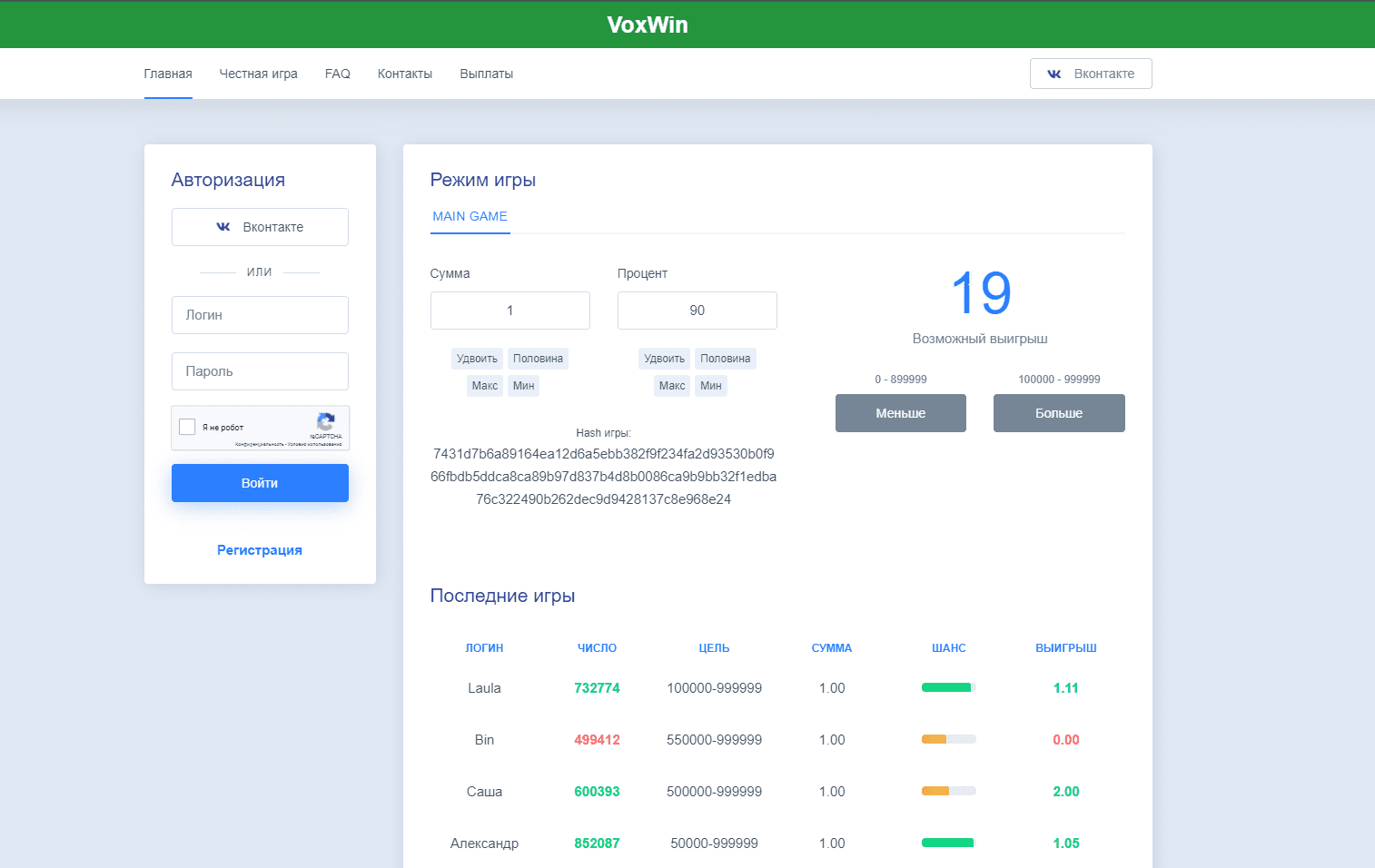1375x868 pixels.
Task: Focus the Логин input field
Action: pyautogui.click(x=260, y=315)
